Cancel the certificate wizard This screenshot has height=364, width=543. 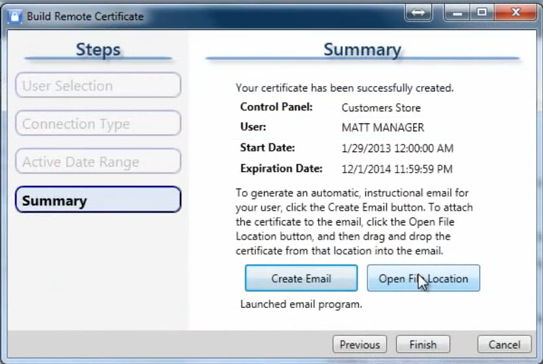[x=504, y=344]
